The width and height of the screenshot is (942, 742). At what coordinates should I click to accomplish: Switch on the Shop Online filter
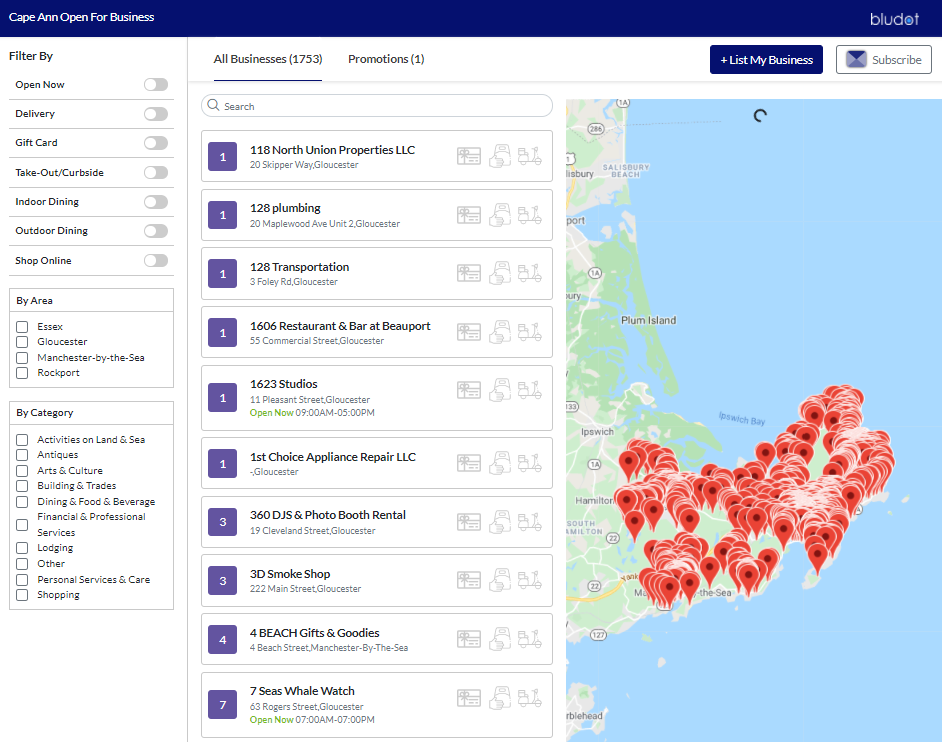coord(156,261)
